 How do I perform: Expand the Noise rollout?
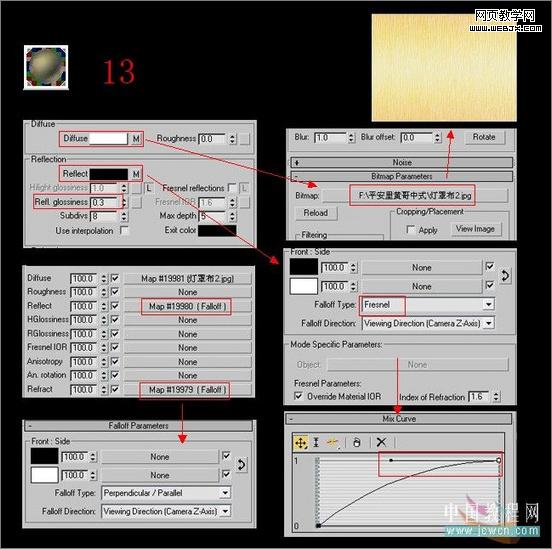(x=402, y=162)
